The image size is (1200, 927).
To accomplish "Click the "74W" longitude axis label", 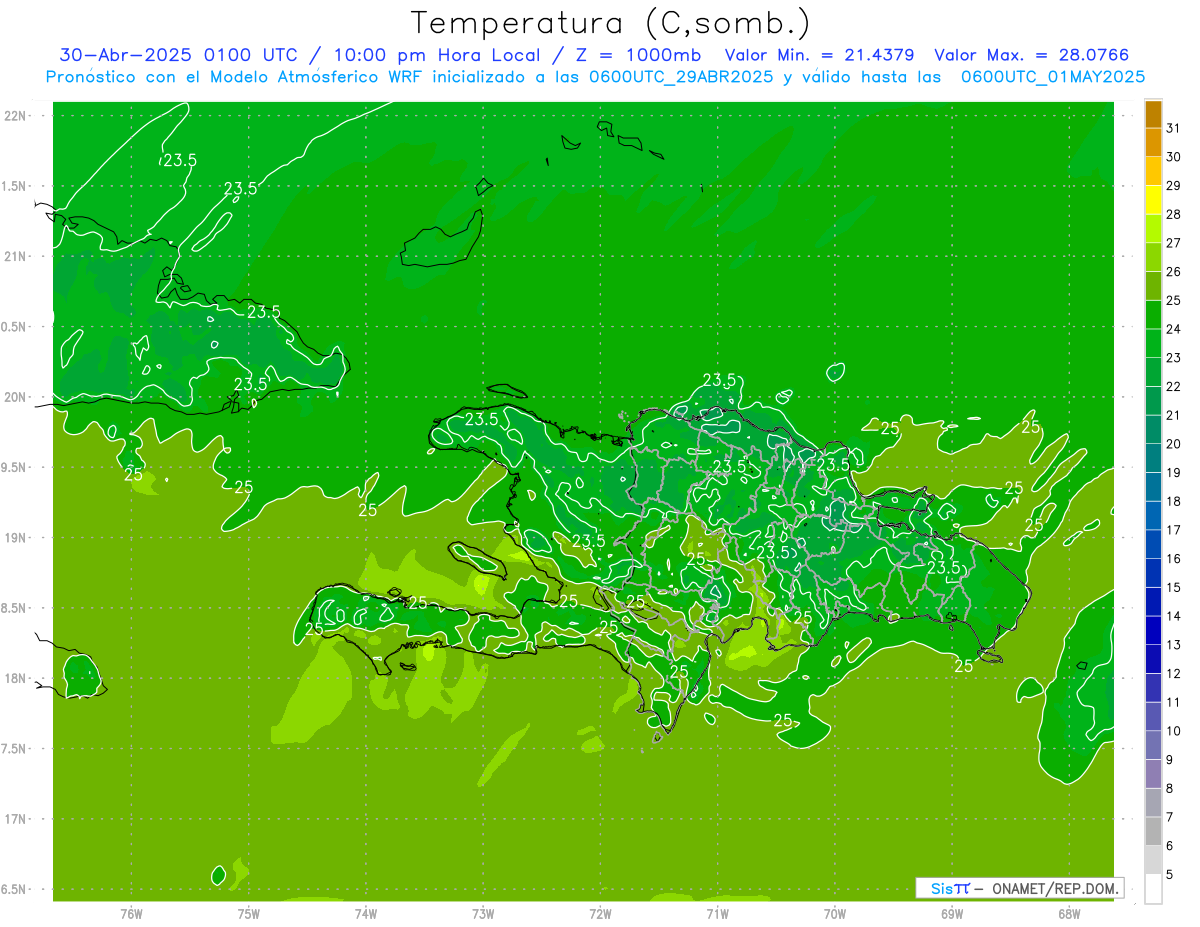I will 366,913.
